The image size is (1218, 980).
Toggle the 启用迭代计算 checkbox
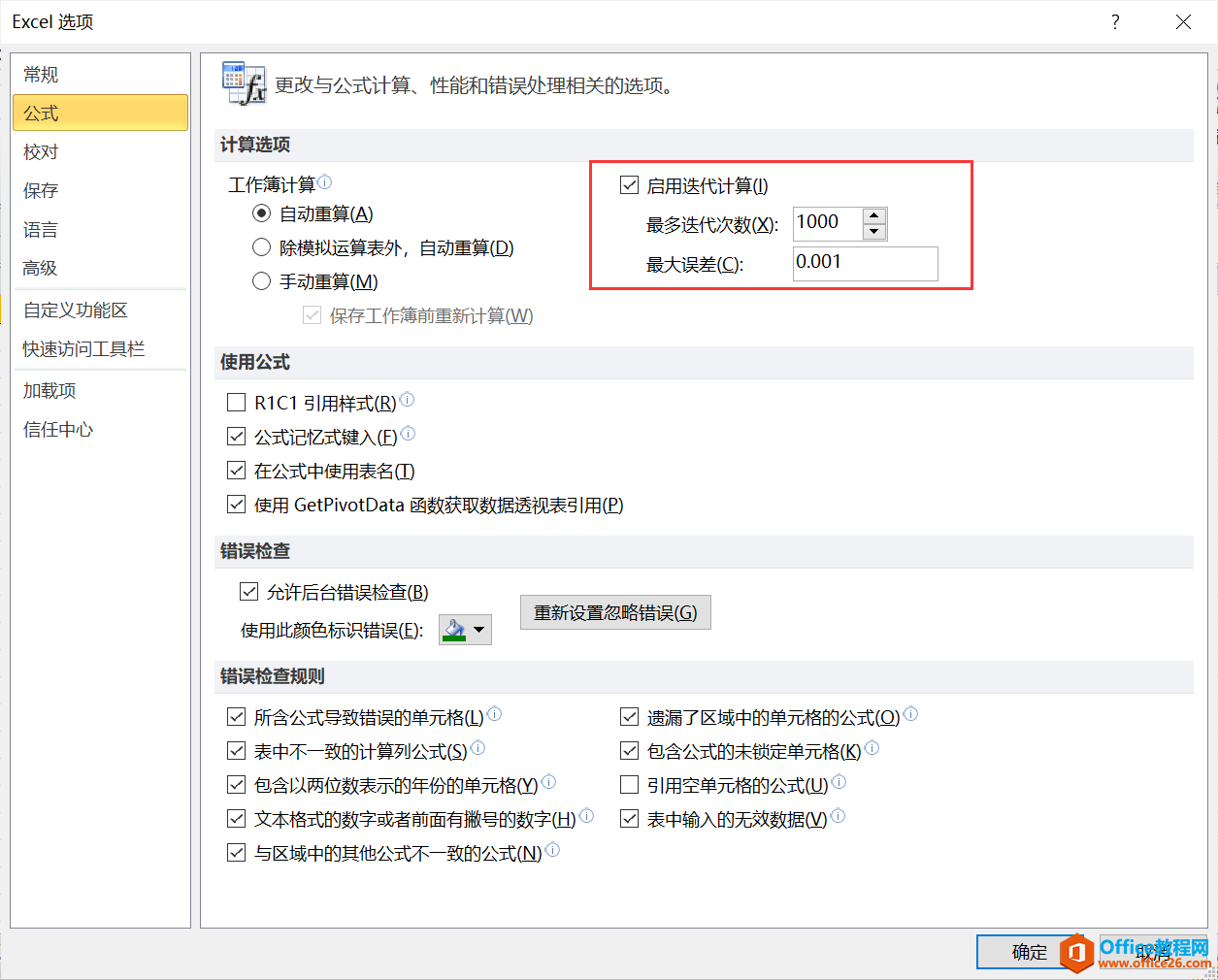pos(629,185)
